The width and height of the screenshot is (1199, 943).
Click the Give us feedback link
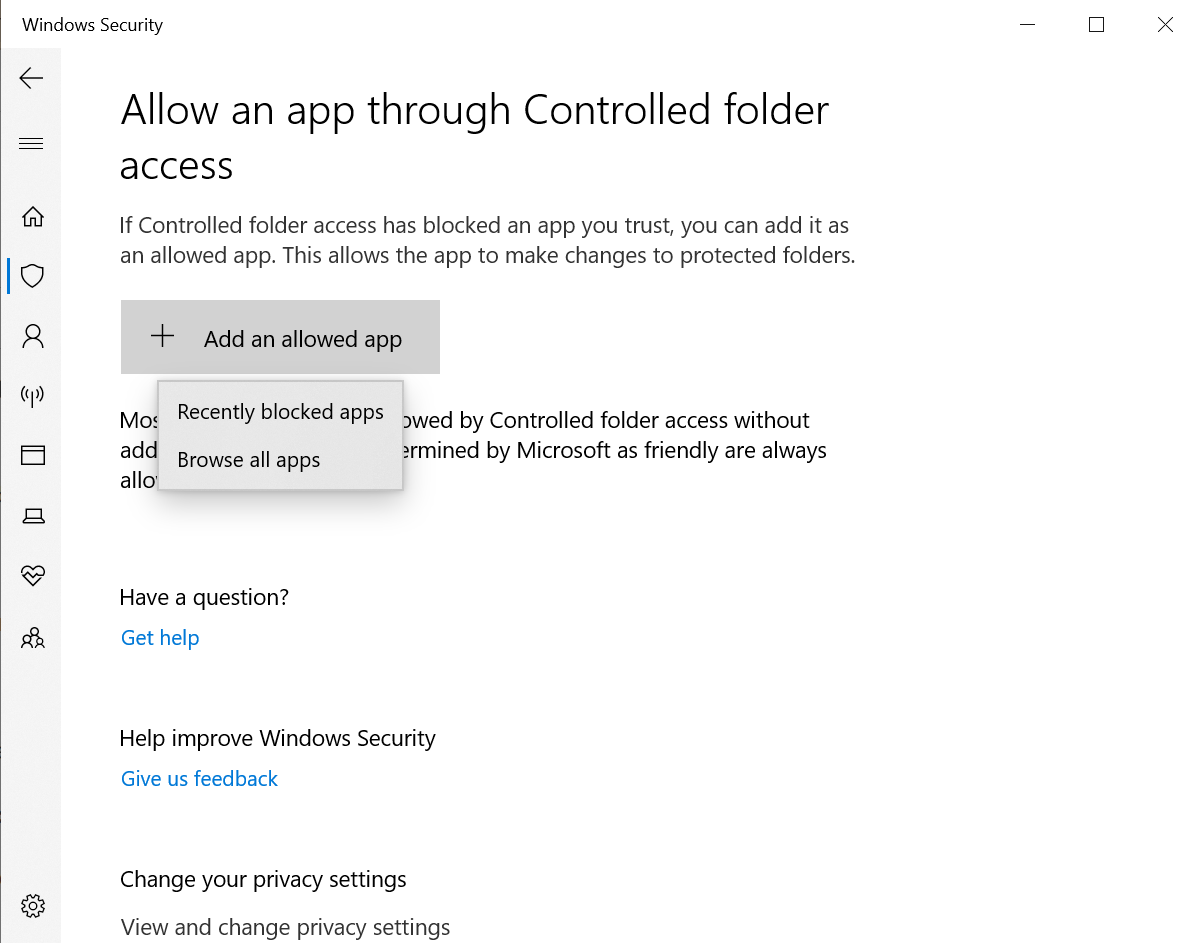click(199, 779)
